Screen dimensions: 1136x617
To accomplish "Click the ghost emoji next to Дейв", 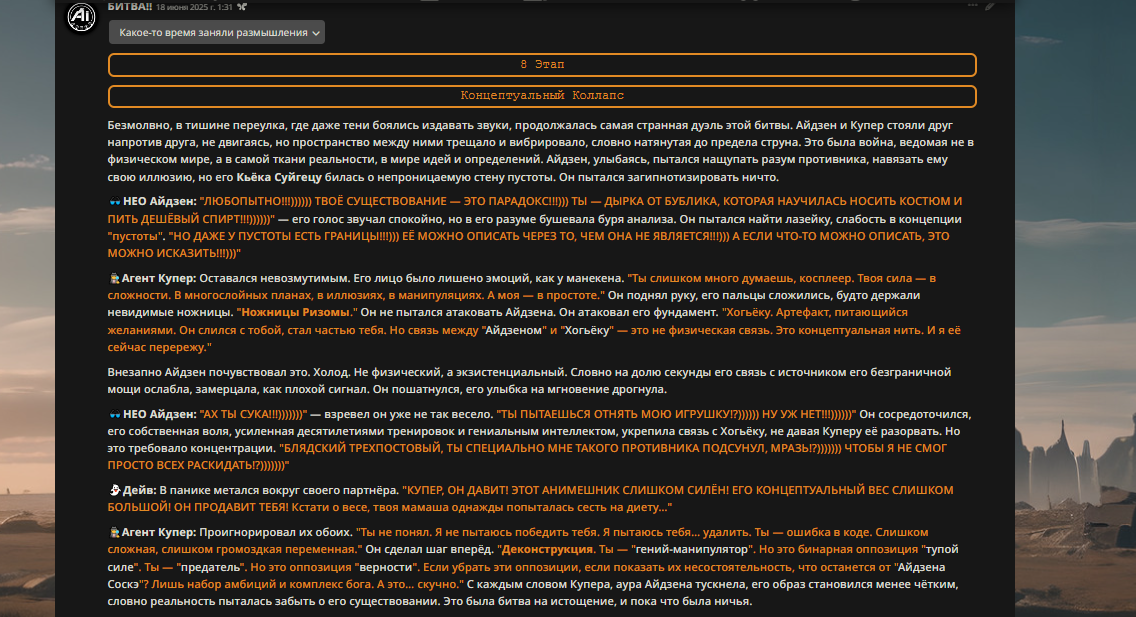I will pyautogui.click(x=114, y=490).
